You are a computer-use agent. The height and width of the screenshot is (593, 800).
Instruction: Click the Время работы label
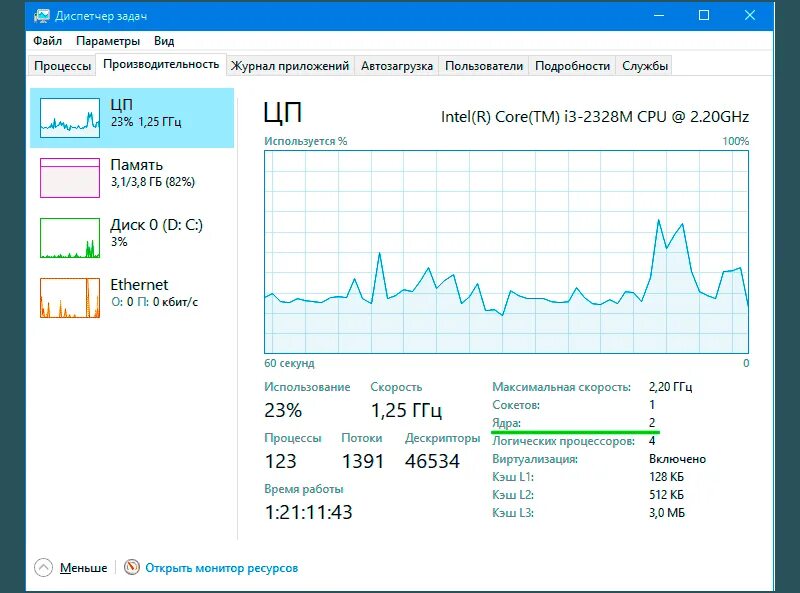click(x=304, y=489)
